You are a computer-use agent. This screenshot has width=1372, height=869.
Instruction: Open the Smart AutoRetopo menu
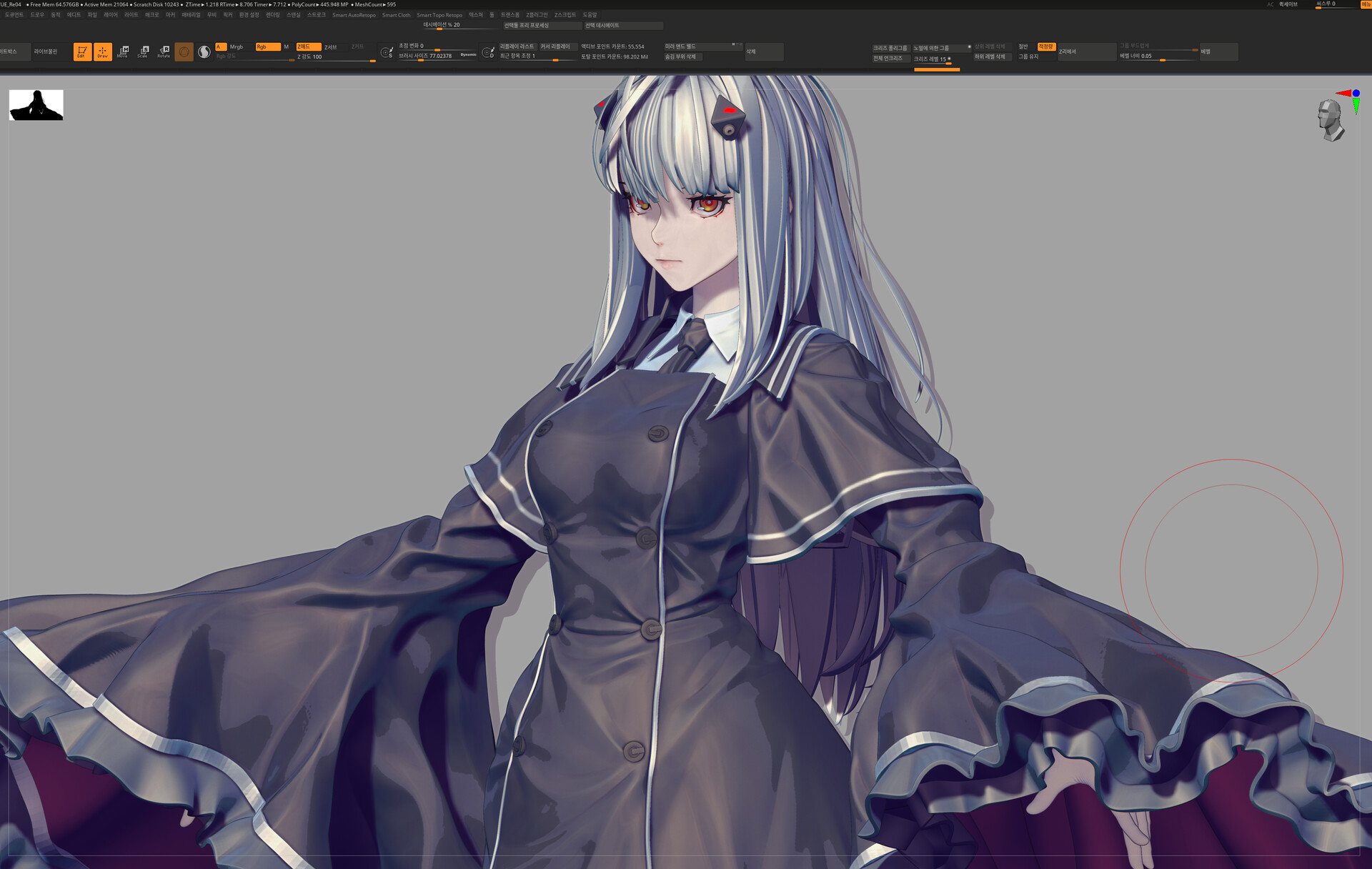click(x=354, y=15)
